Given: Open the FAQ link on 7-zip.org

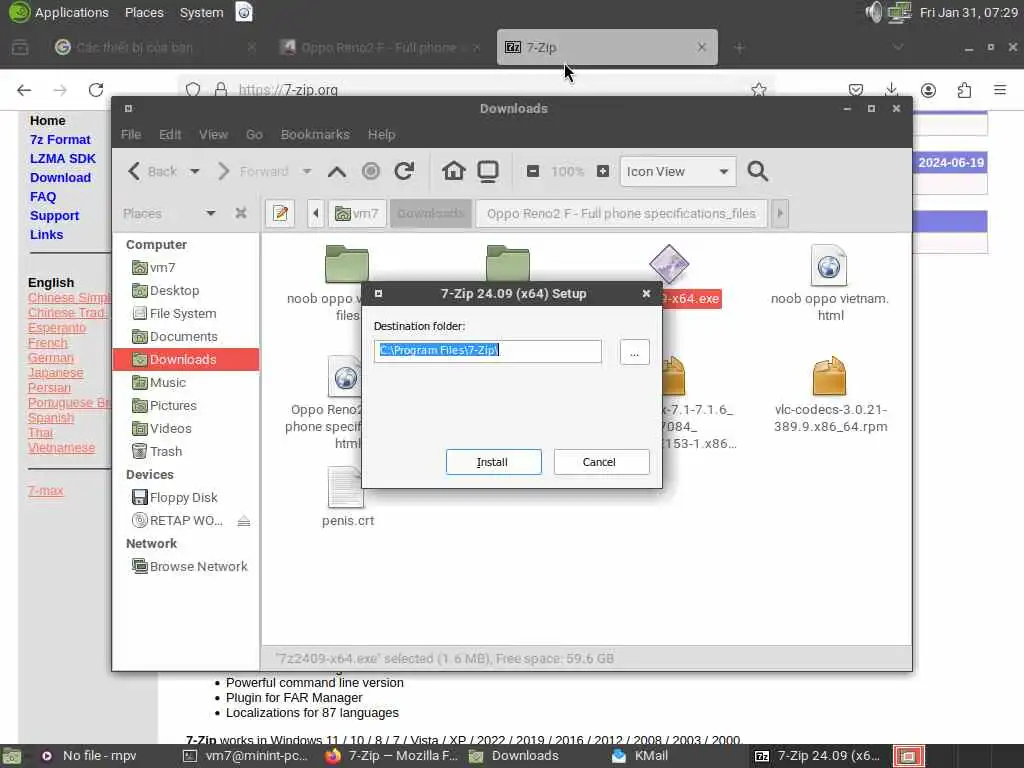Looking at the screenshot, I should click(x=43, y=197).
